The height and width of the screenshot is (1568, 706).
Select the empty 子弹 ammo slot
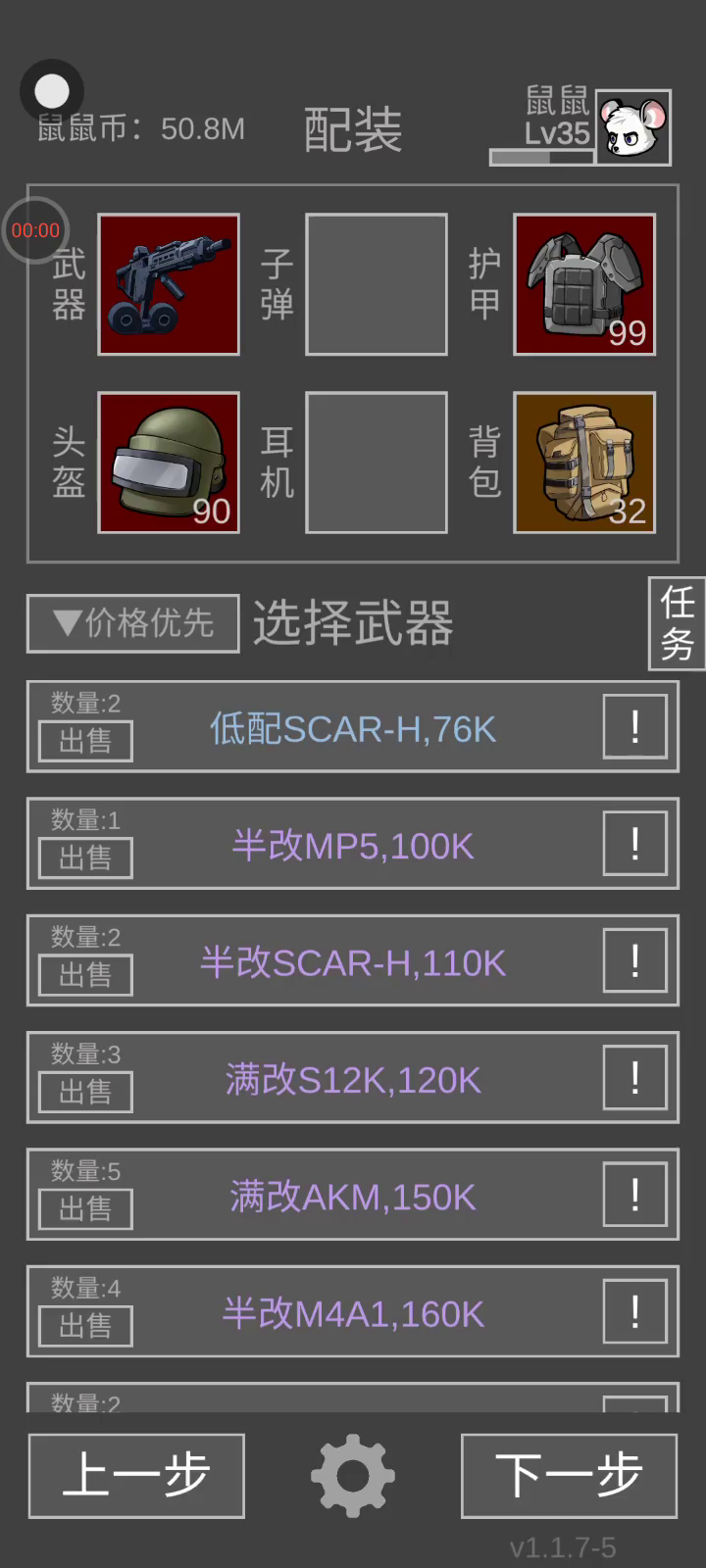click(x=377, y=284)
